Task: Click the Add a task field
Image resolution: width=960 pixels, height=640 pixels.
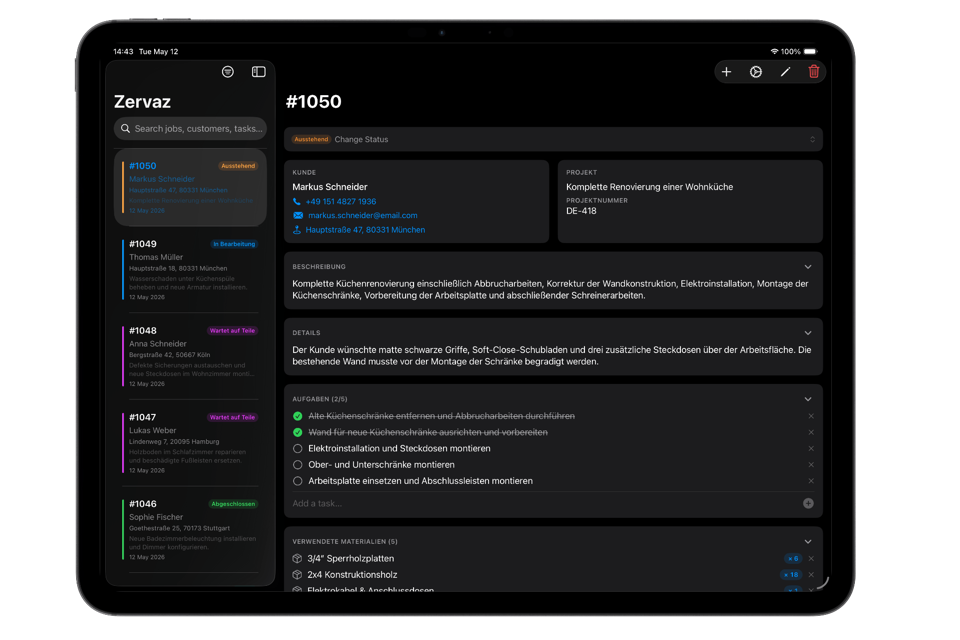Action: pyautogui.click(x=544, y=503)
